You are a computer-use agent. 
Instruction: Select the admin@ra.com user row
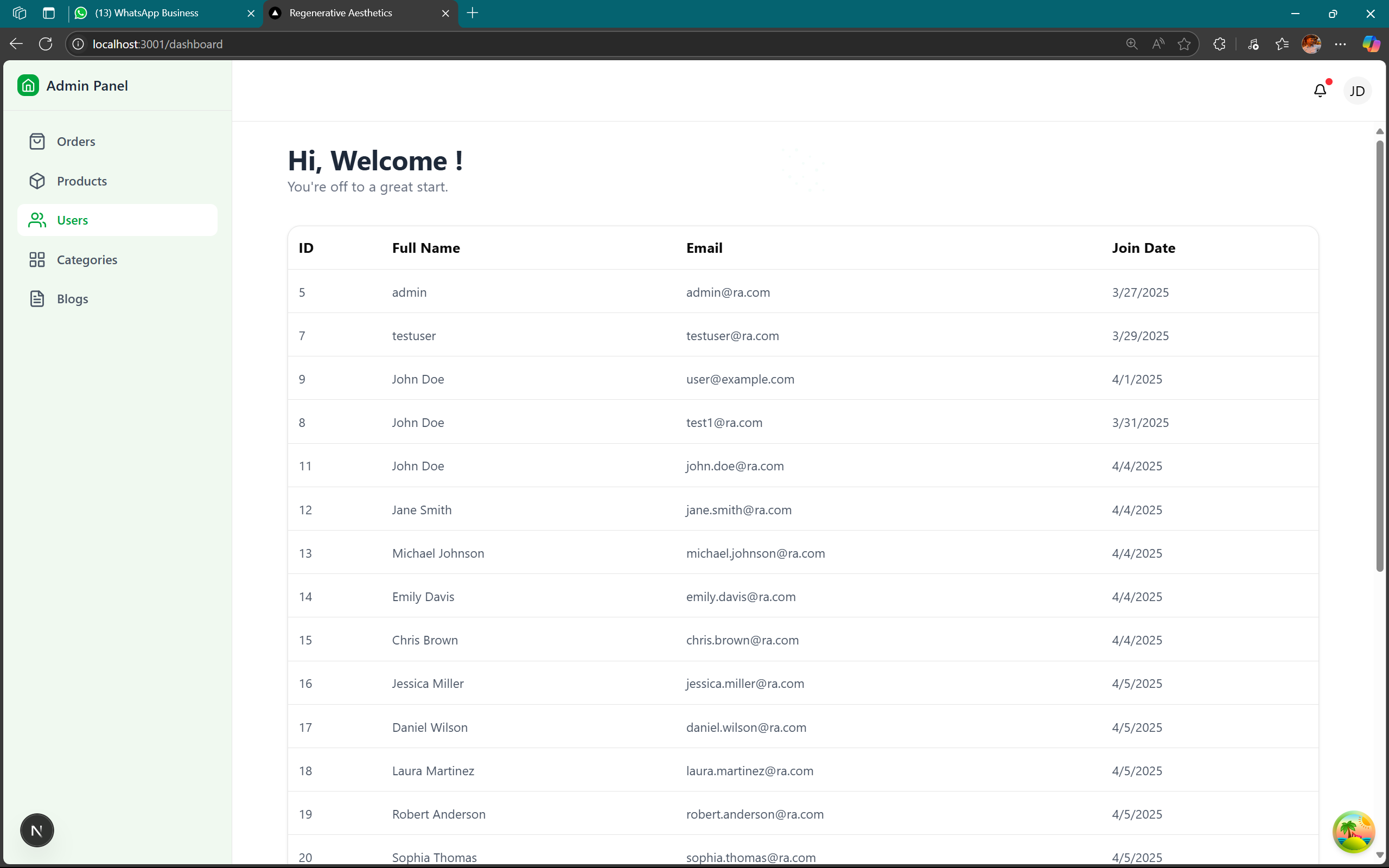[x=728, y=292]
